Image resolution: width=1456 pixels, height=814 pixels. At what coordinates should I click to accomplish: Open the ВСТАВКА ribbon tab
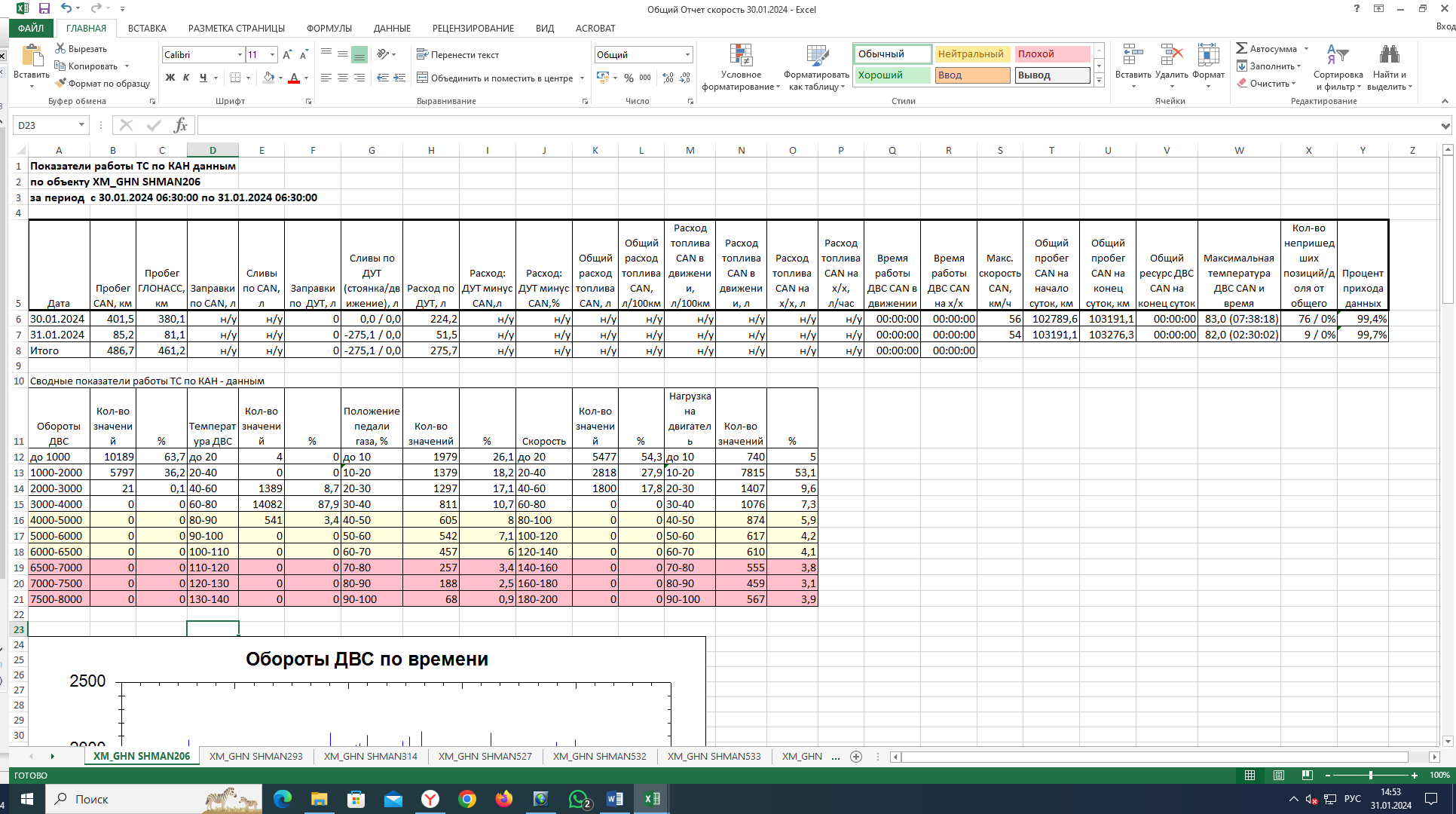147,28
